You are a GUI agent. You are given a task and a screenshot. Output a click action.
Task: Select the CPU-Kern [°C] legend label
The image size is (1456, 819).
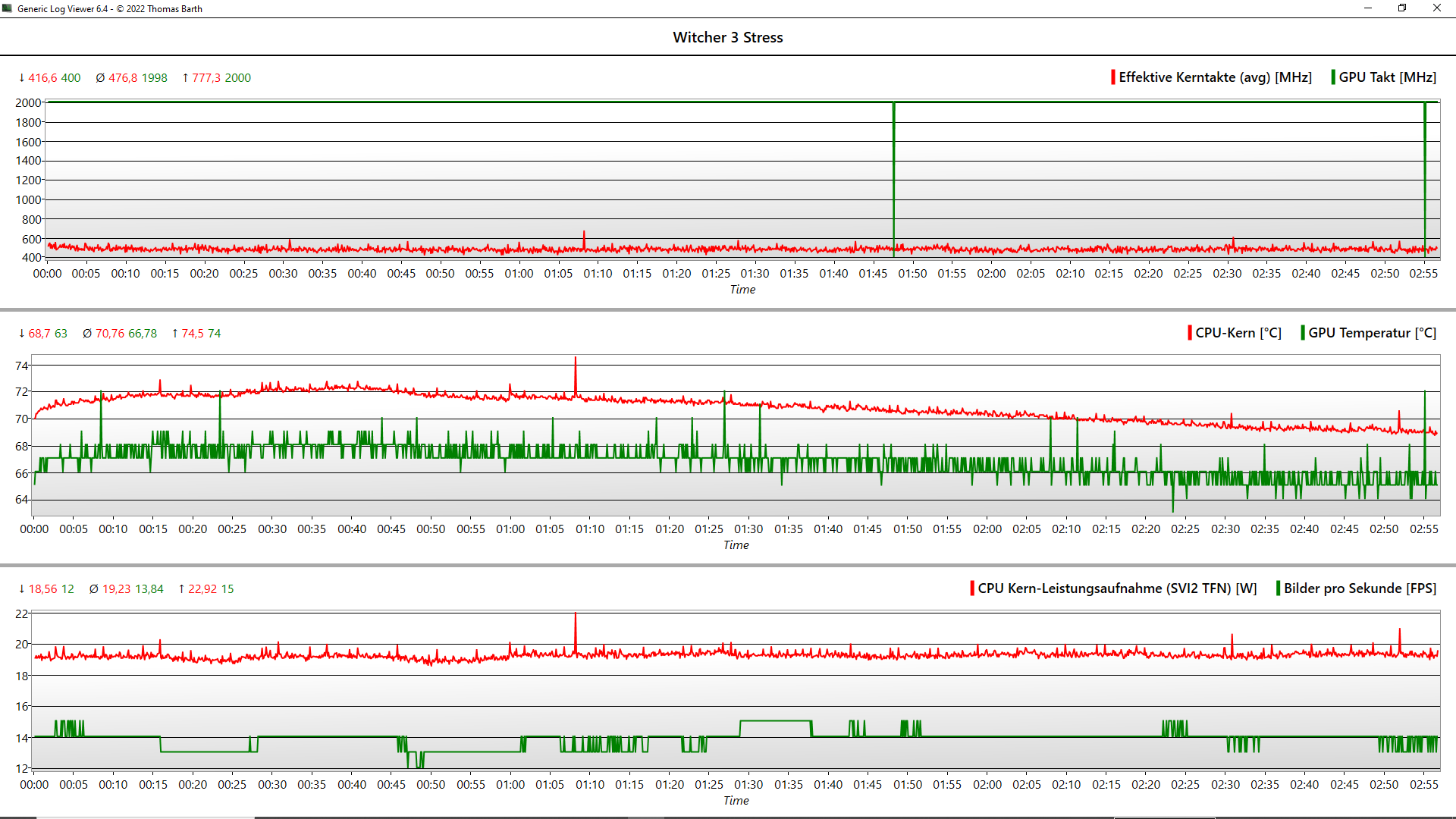click(1238, 333)
